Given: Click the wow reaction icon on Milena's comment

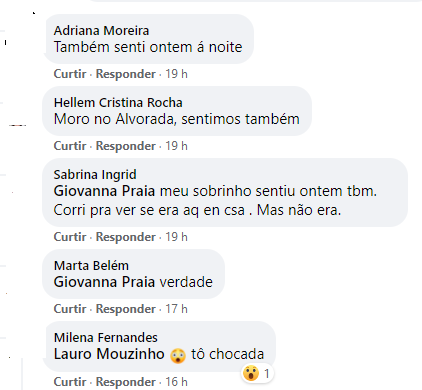Looking at the screenshot, I should [x=251, y=373].
